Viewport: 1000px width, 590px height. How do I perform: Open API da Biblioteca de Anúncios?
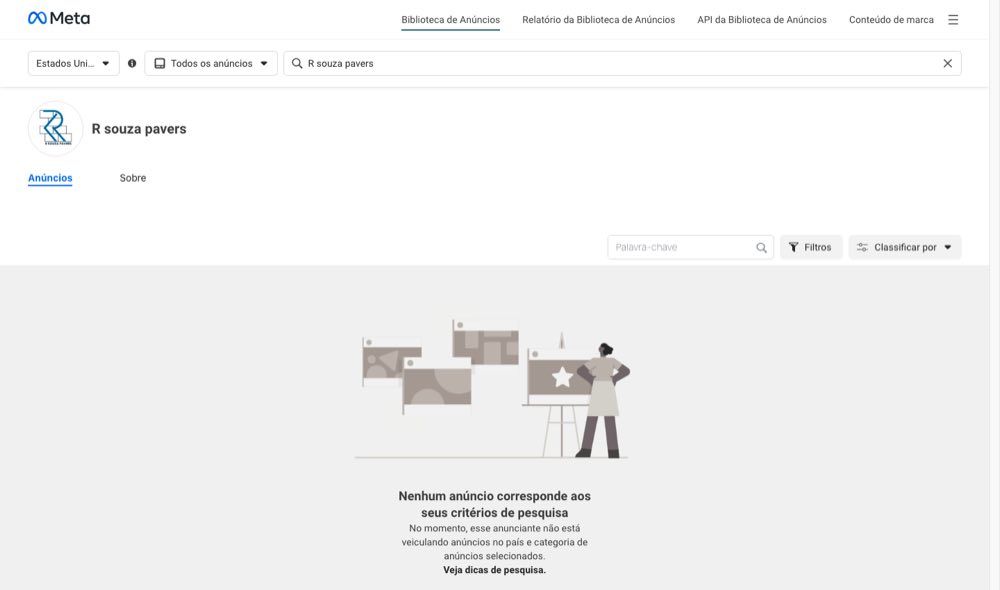[x=761, y=20]
